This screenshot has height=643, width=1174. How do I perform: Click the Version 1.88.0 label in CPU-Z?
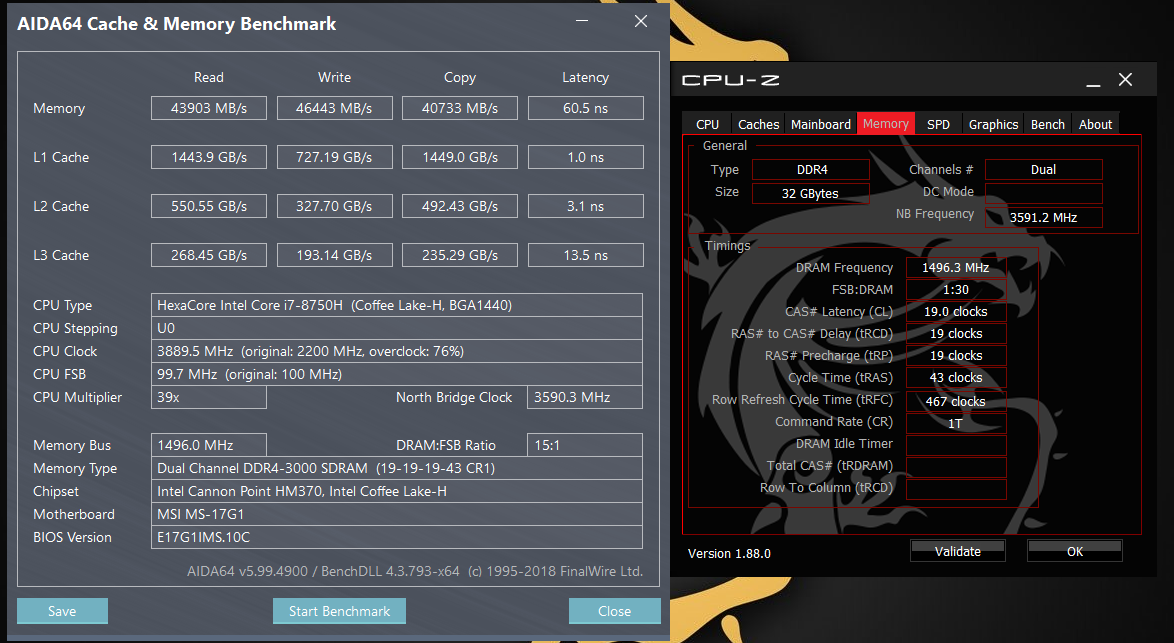pos(729,553)
